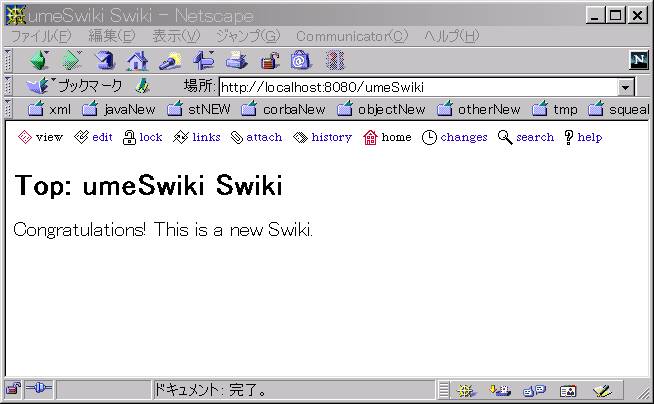Open the xml bookmark folder
Screen dimensions: 654x404
[x=49, y=109]
